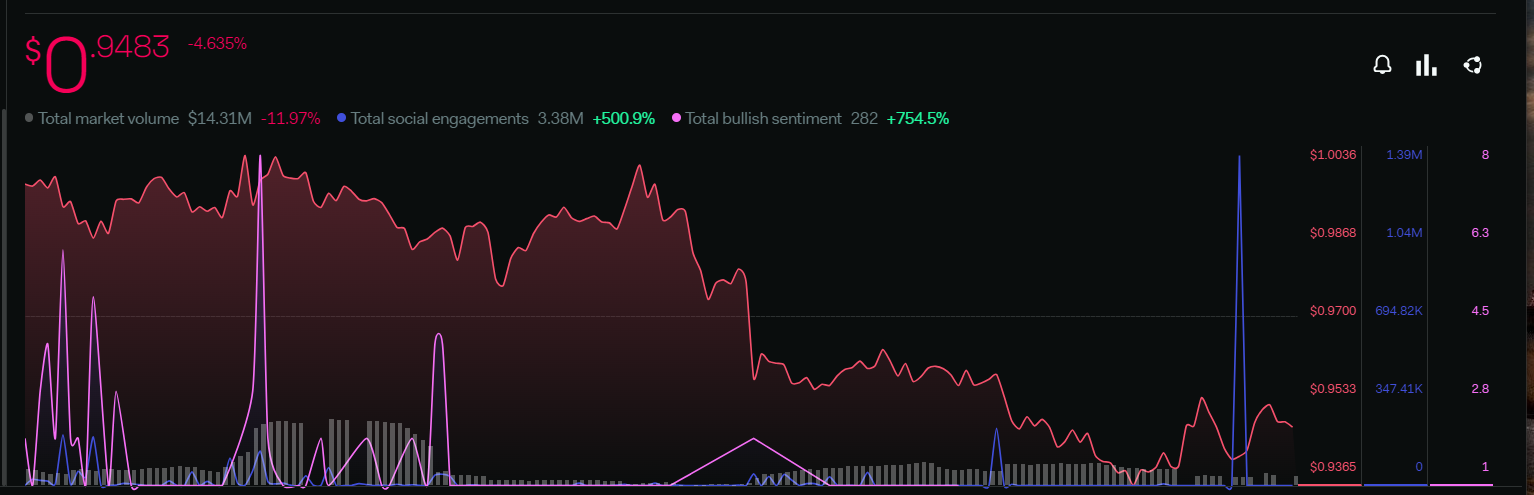Image resolution: width=1534 pixels, height=495 pixels.
Task: Click the $0.9868 price axis label
Action: [1333, 233]
